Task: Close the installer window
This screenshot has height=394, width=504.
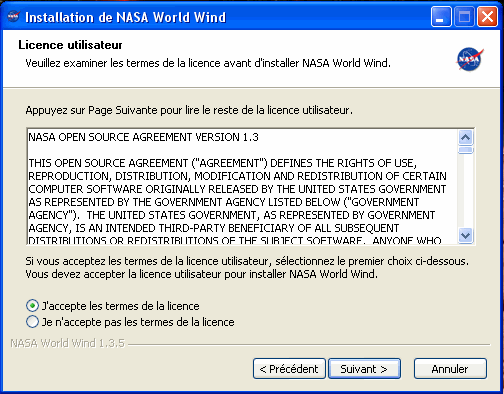Action: click(x=487, y=16)
